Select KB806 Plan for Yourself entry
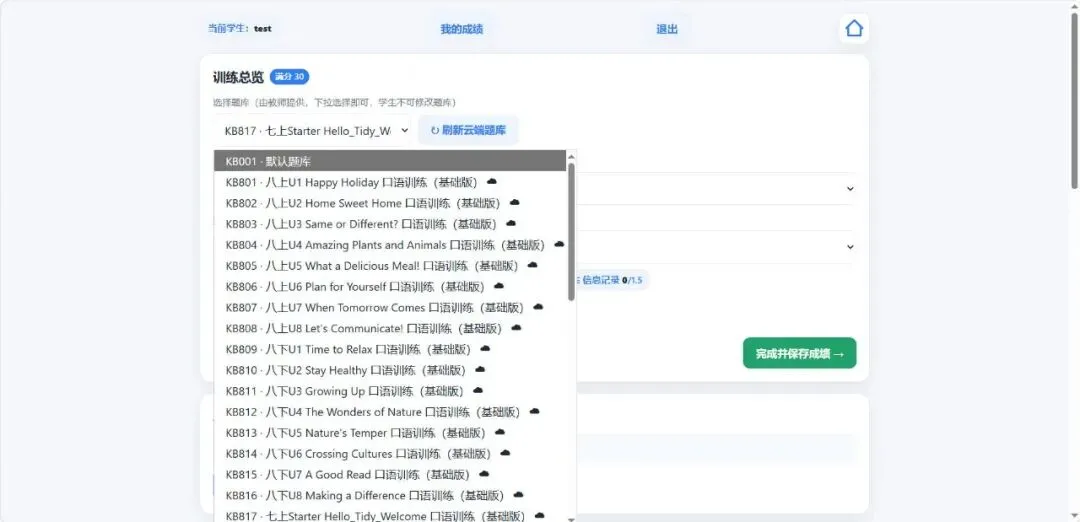The height and width of the screenshot is (522, 1080). [x=390, y=286]
